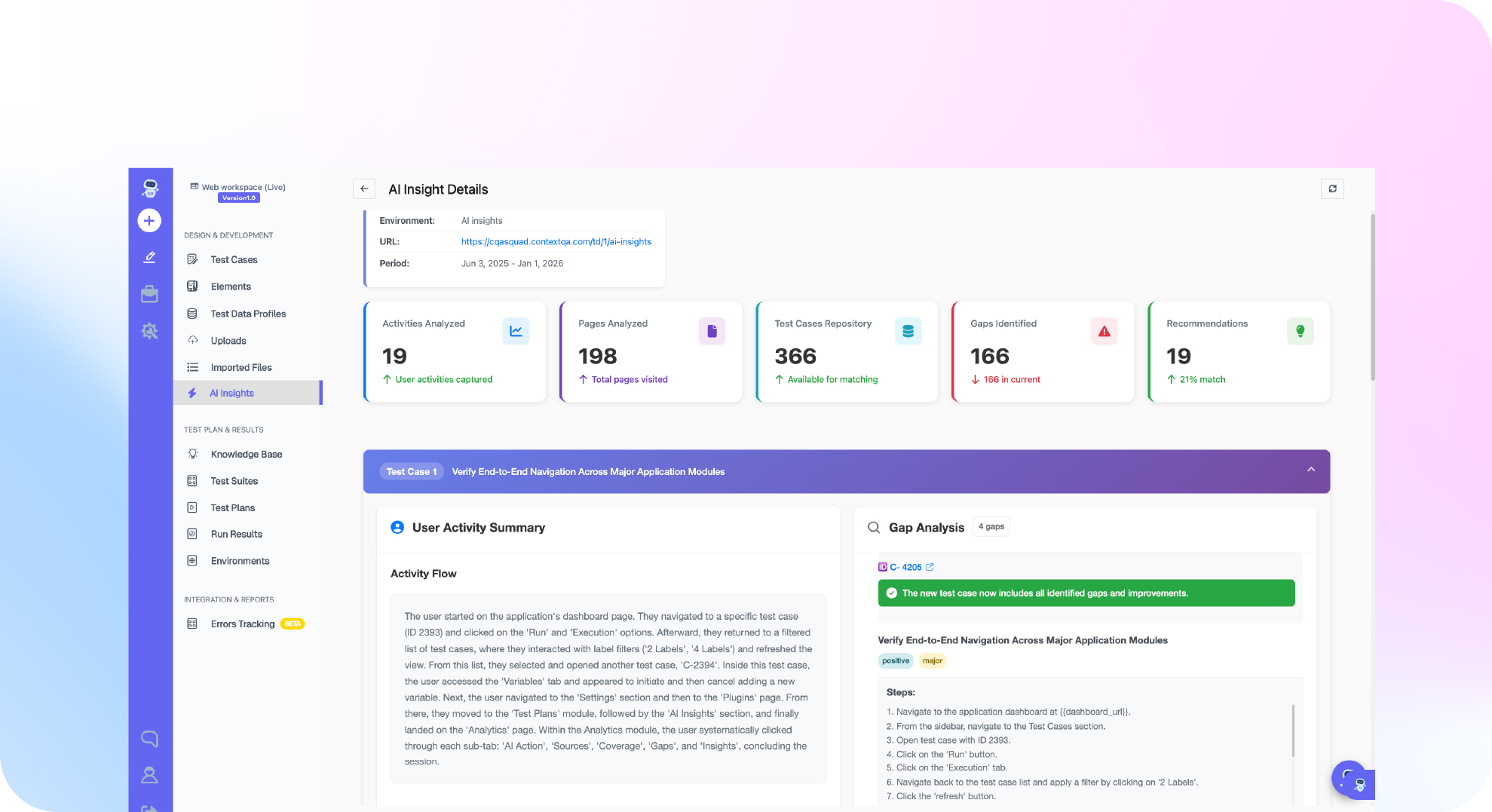Open the QA bot icon in sidebar

coord(149,188)
